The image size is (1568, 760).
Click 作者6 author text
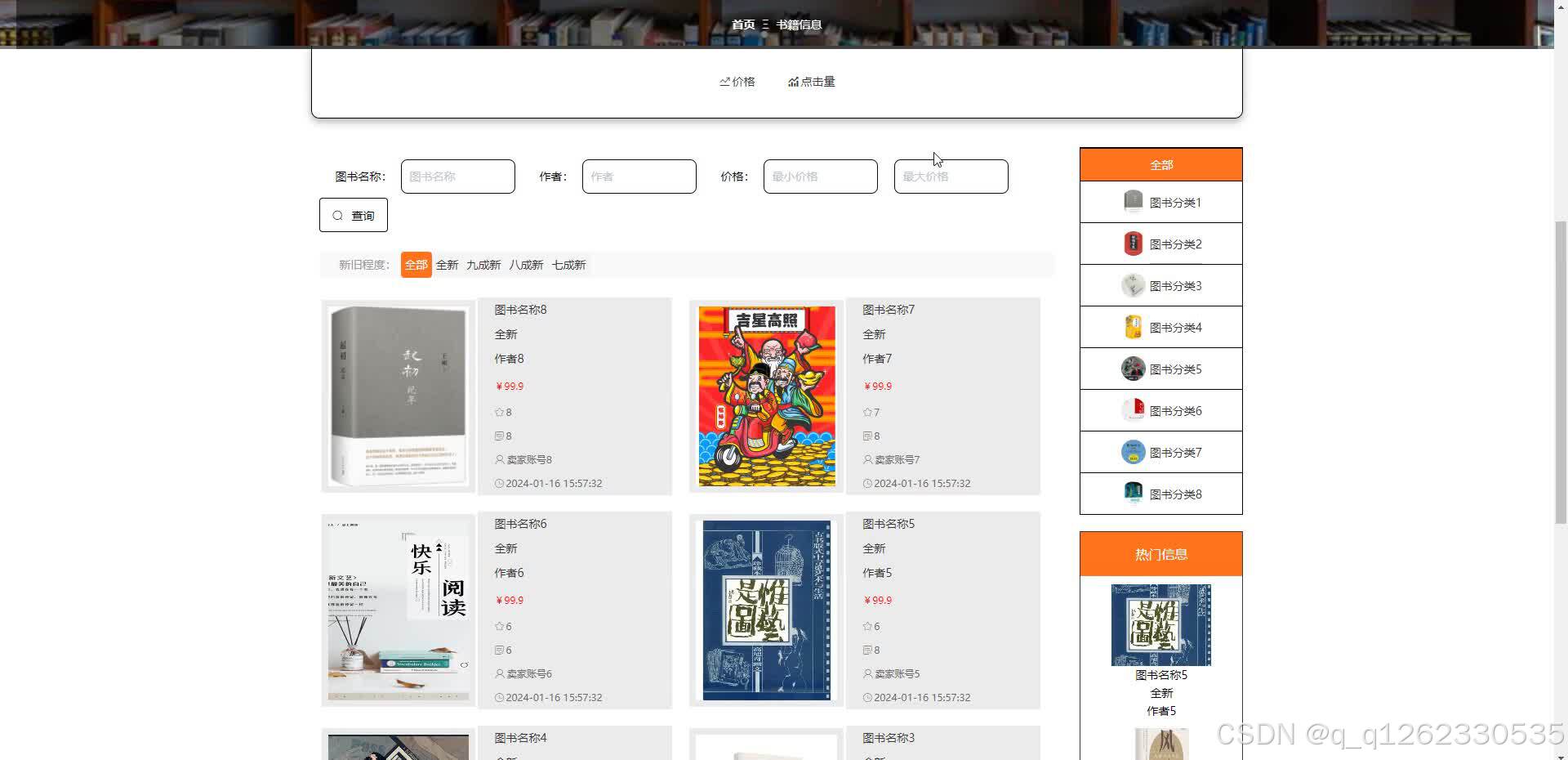click(x=510, y=573)
